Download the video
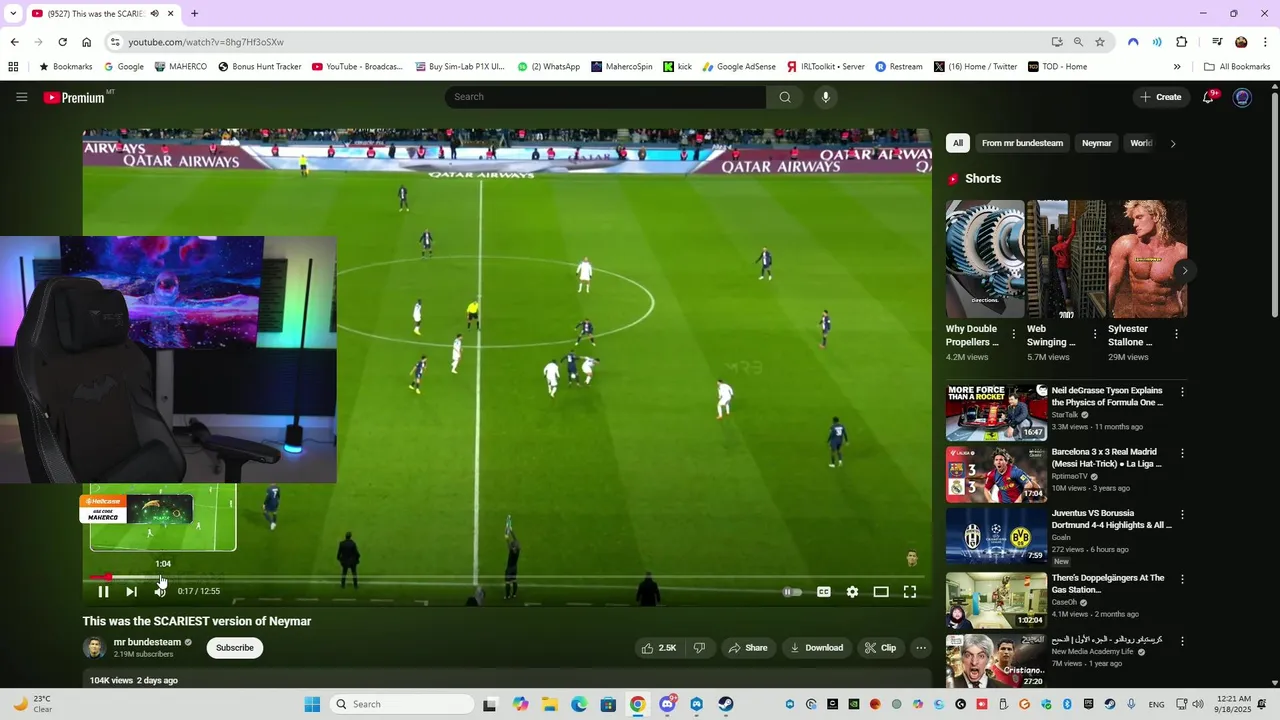The height and width of the screenshot is (720, 1280). tap(817, 648)
